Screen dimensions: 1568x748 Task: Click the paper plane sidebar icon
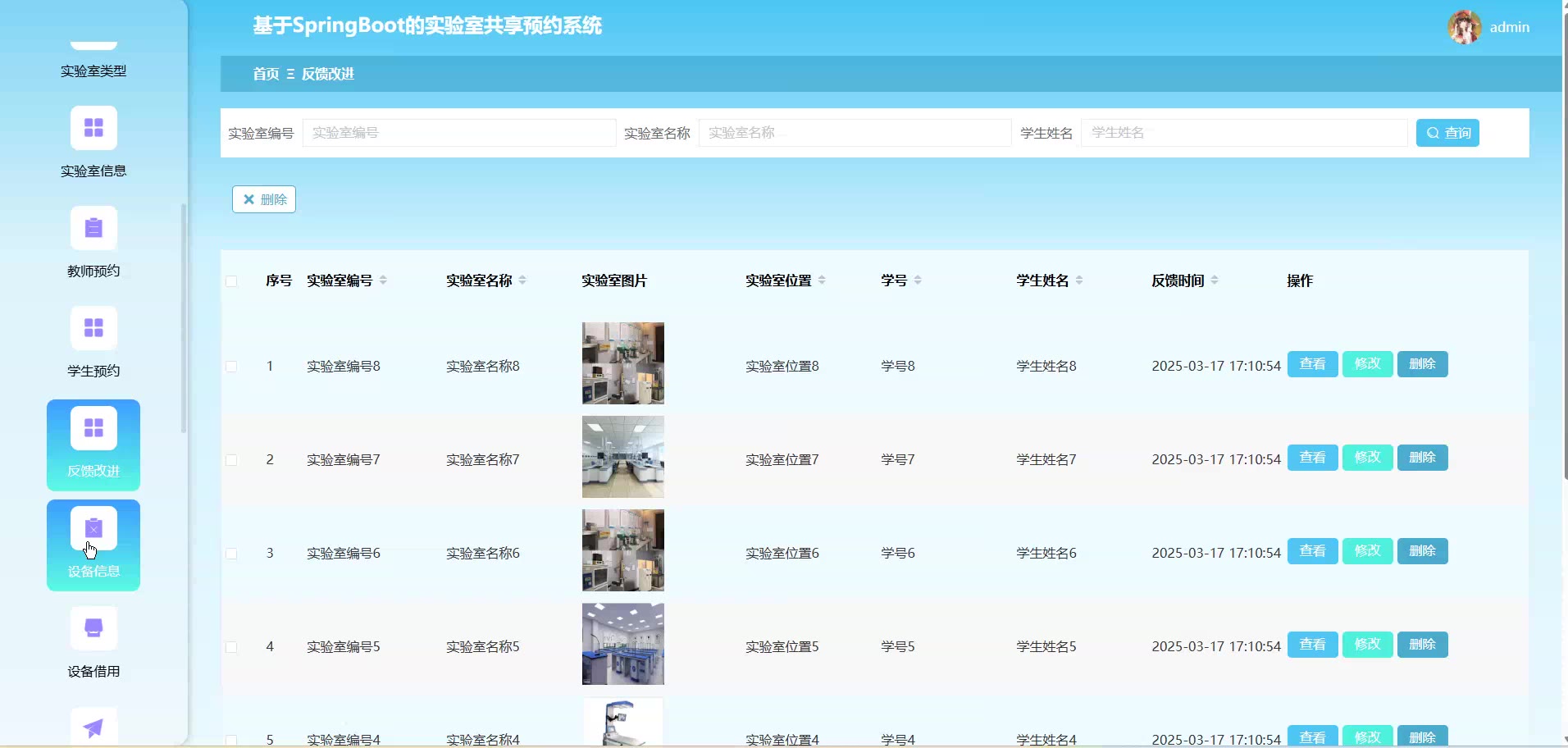click(x=93, y=727)
